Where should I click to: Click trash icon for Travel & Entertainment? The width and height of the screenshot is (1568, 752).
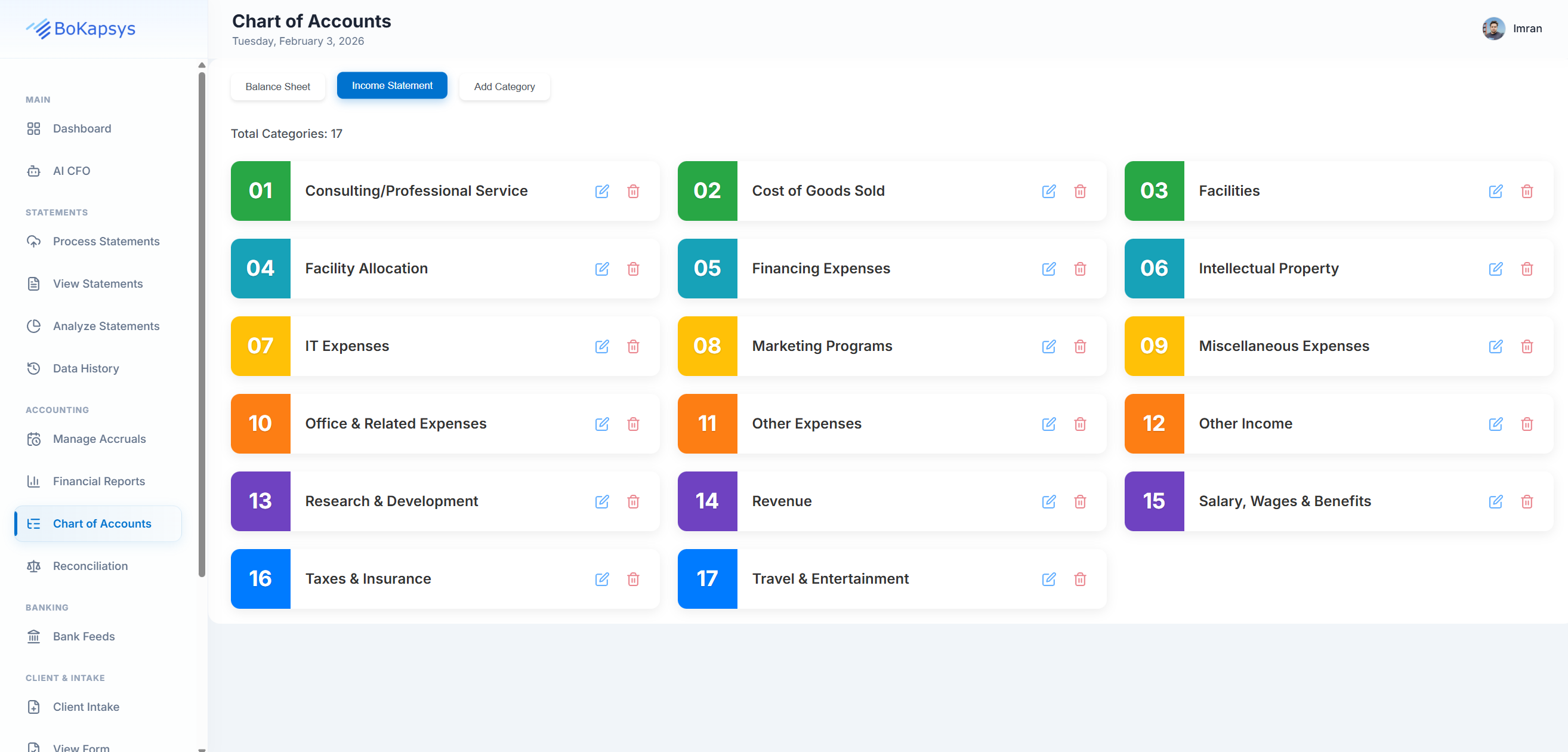pyautogui.click(x=1080, y=579)
